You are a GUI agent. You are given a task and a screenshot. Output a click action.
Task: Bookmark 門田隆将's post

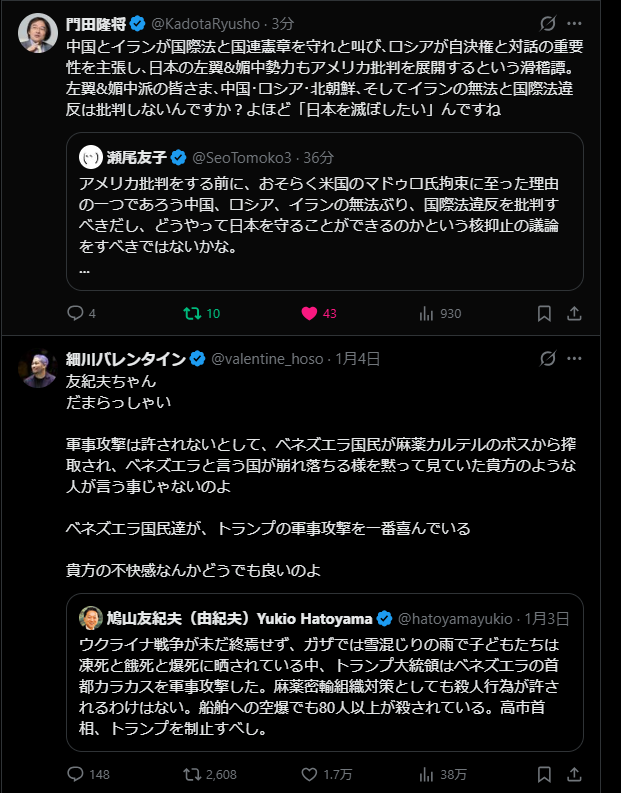tap(544, 313)
